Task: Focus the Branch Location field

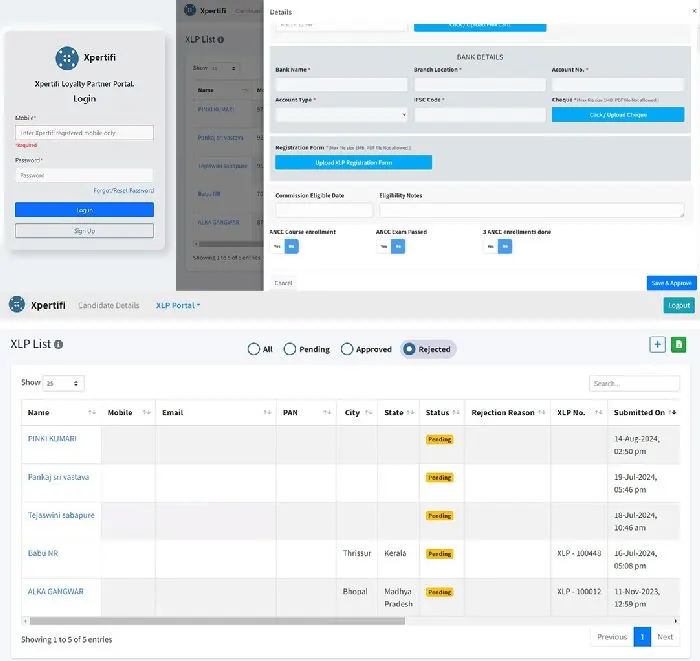Action: pyautogui.click(x=480, y=84)
